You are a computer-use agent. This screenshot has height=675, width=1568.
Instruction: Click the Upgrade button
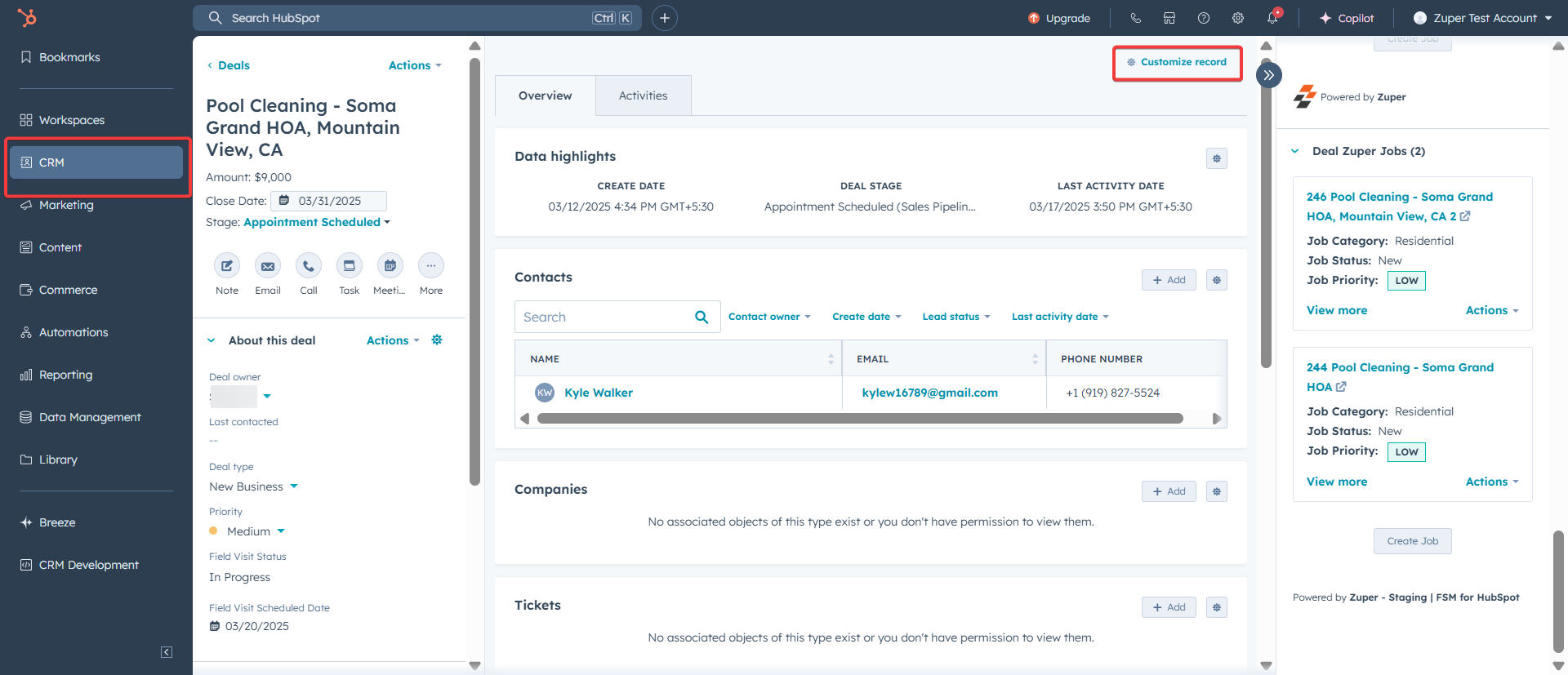pyautogui.click(x=1059, y=18)
